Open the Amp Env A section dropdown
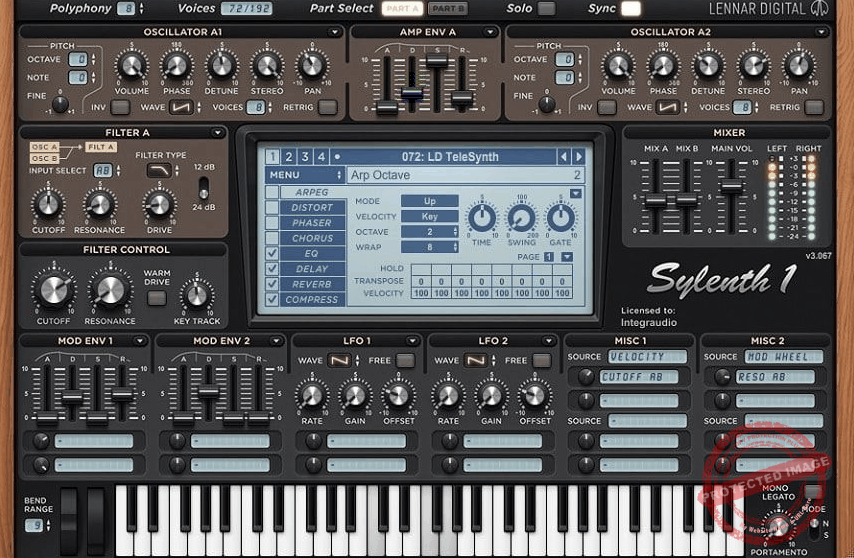 pyautogui.click(x=490, y=32)
